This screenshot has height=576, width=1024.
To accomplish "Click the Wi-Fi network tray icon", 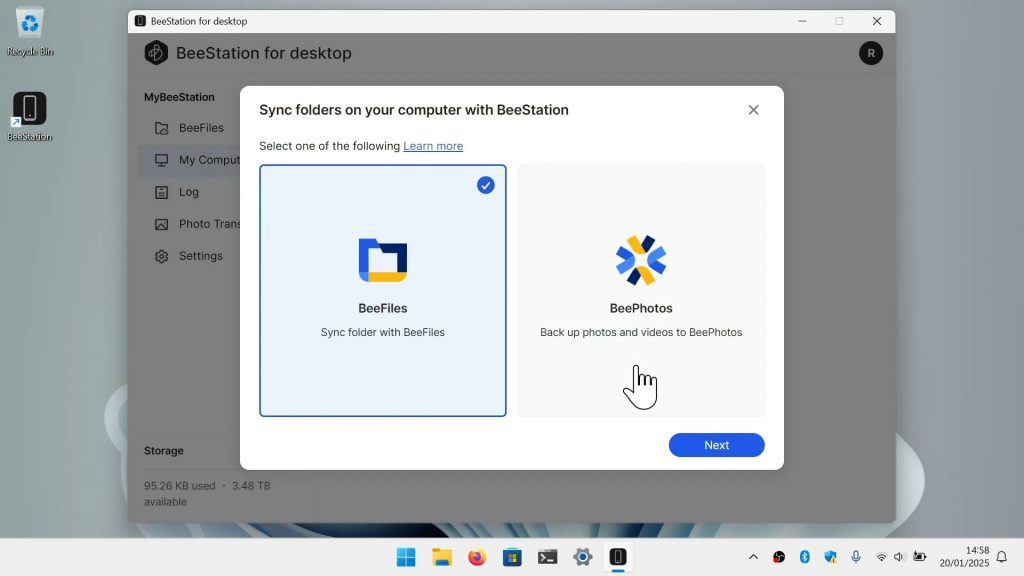I will pyautogui.click(x=881, y=557).
